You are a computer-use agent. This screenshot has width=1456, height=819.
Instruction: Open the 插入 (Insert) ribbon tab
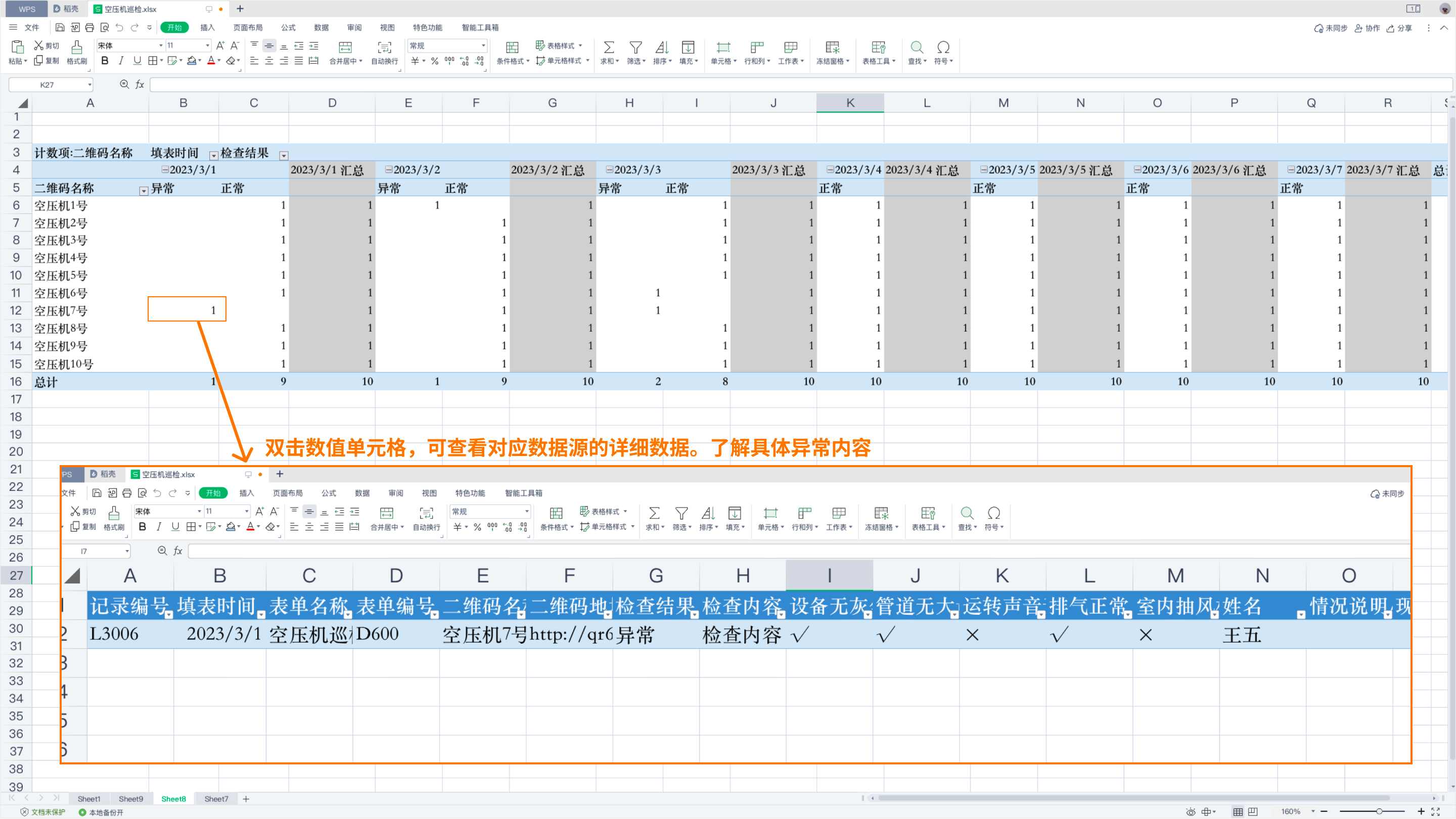pyautogui.click(x=207, y=27)
